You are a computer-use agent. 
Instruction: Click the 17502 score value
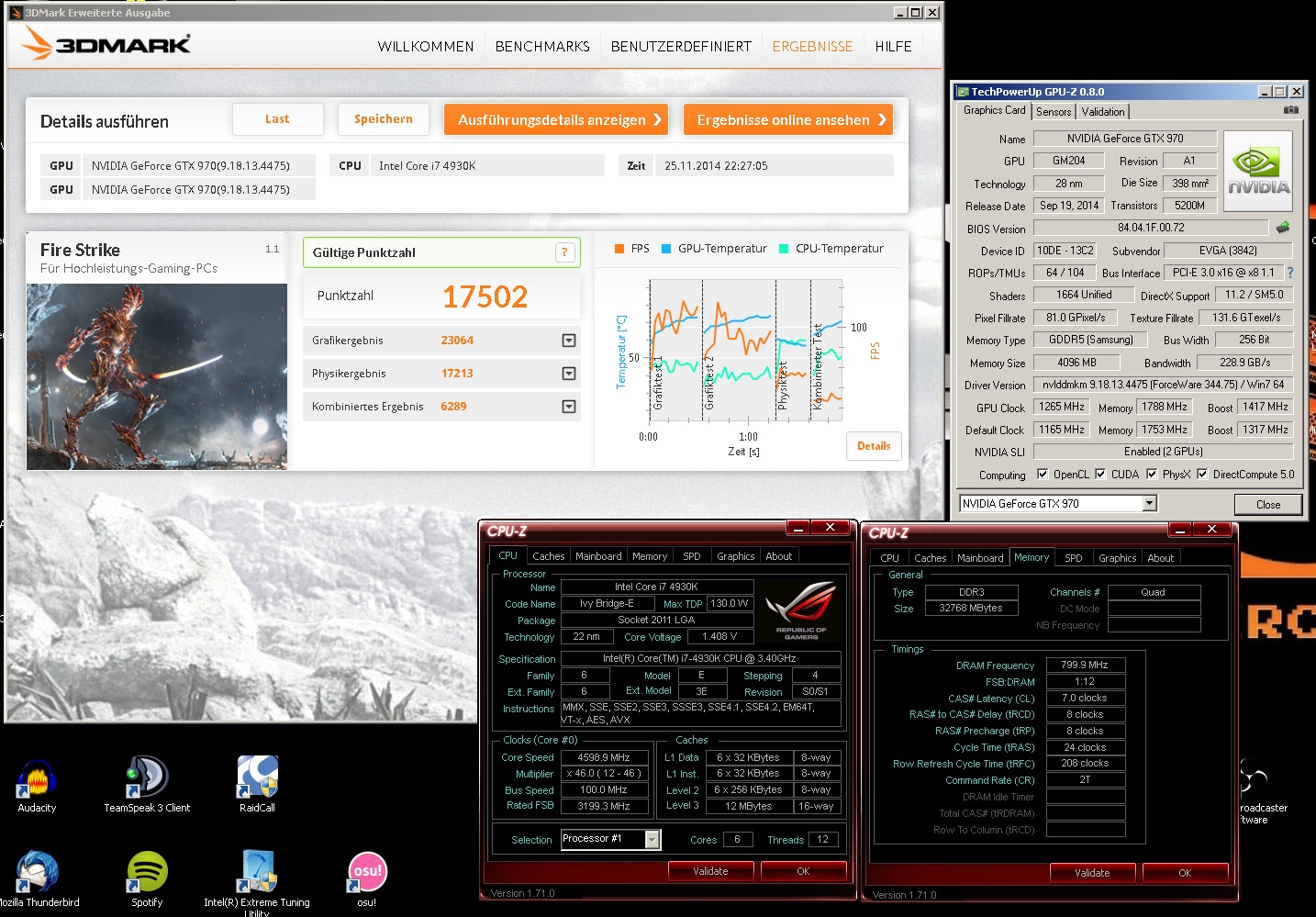pyautogui.click(x=485, y=296)
